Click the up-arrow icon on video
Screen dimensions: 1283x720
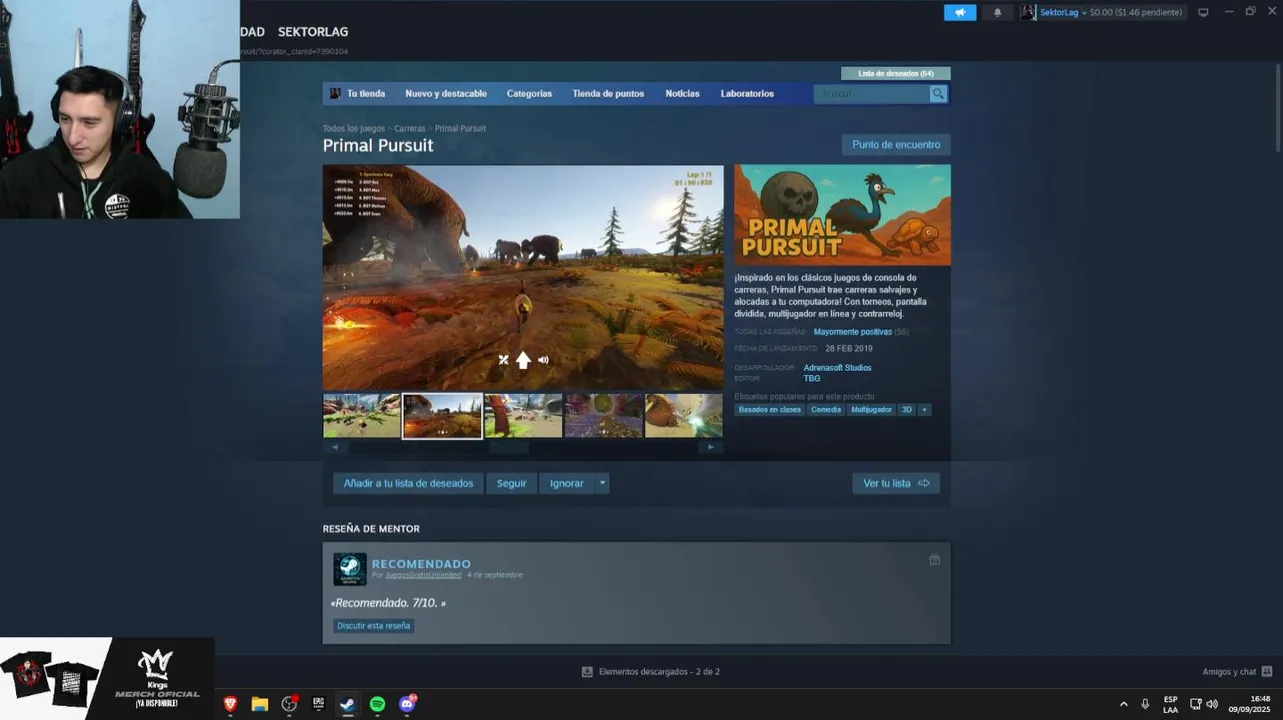pyautogui.click(x=523, y=360)
